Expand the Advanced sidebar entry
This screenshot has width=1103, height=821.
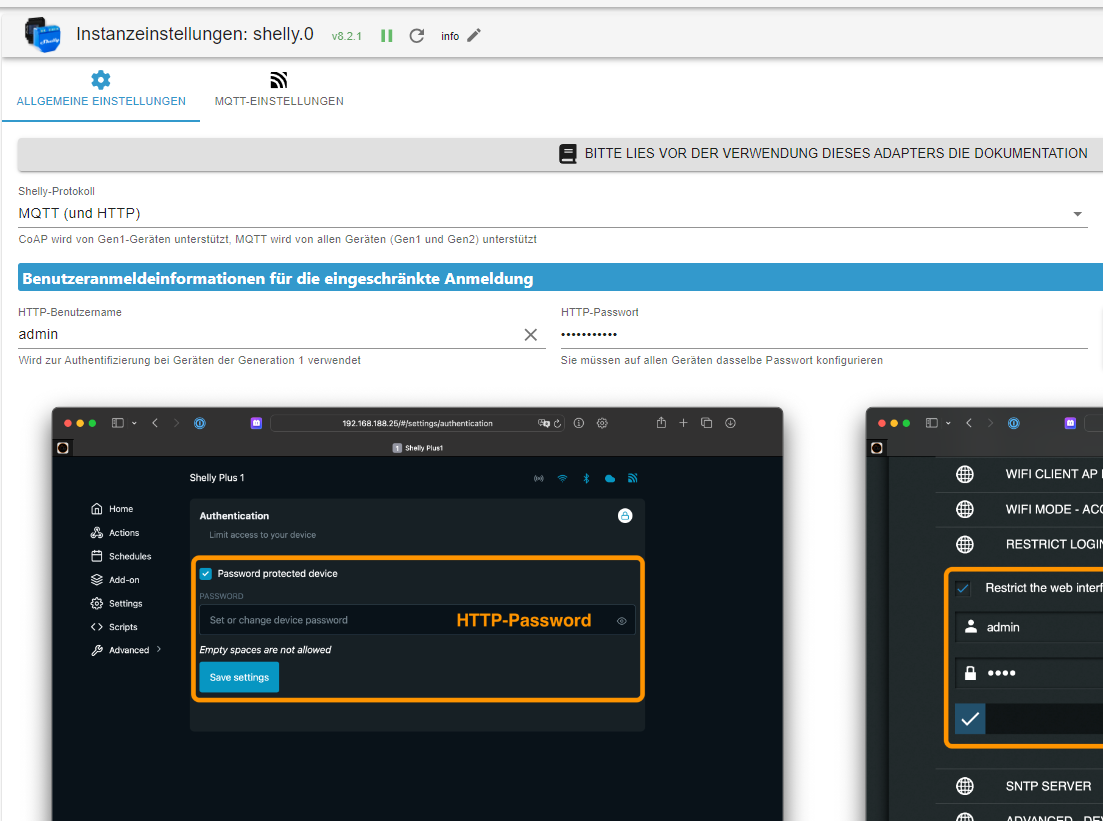click(126, 650)
